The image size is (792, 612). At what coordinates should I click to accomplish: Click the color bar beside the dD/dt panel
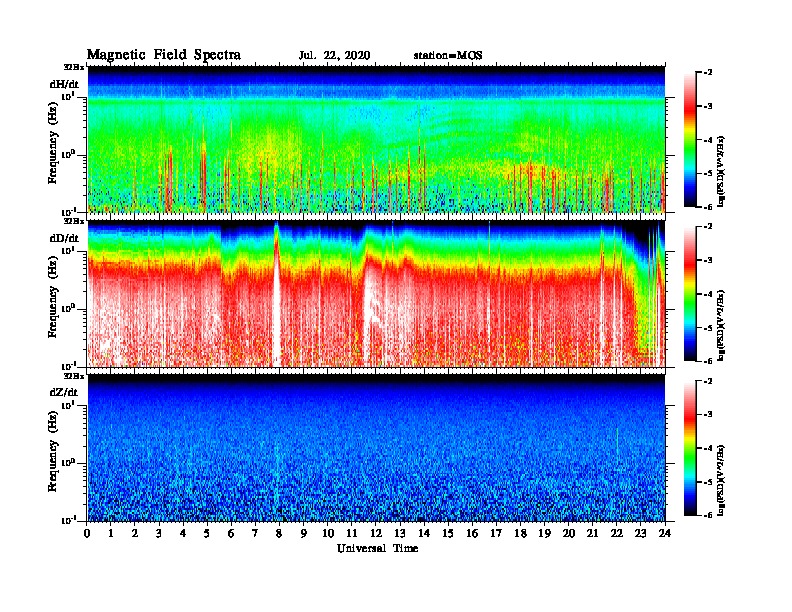pos(690,294)
